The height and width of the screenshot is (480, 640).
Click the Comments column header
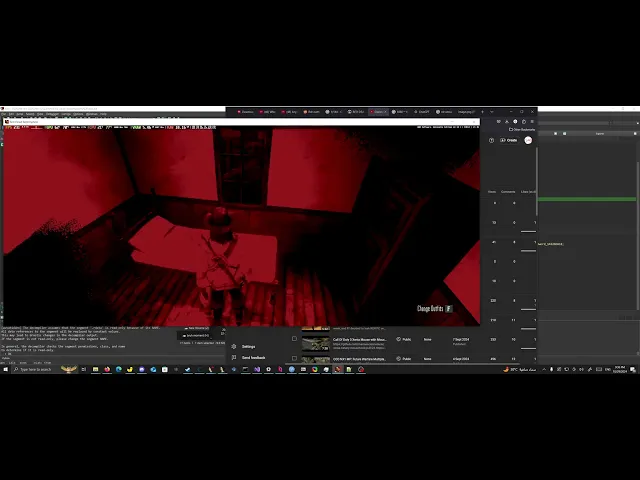(x=508, y=191)
